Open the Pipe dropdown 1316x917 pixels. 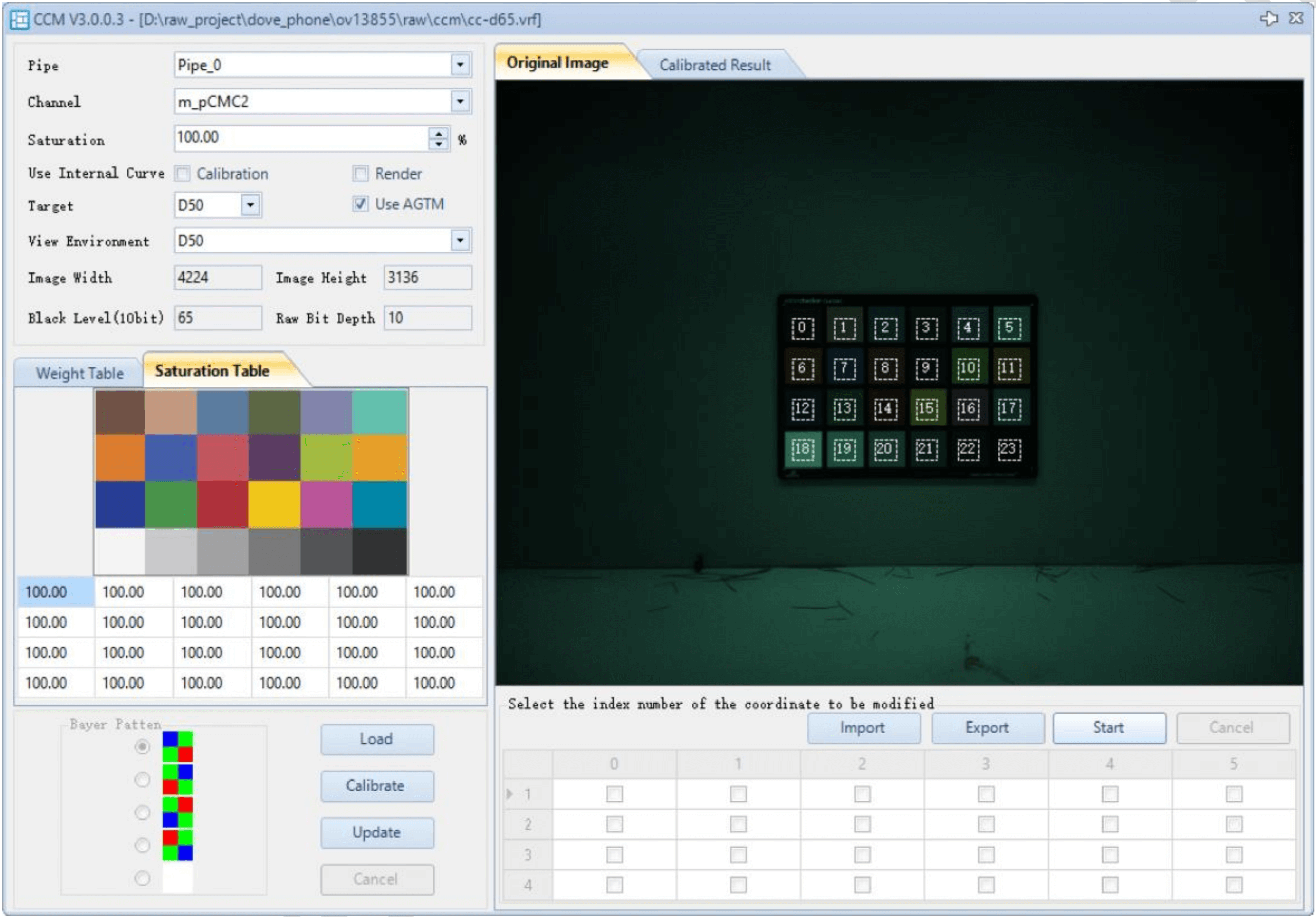pos(460,65)
